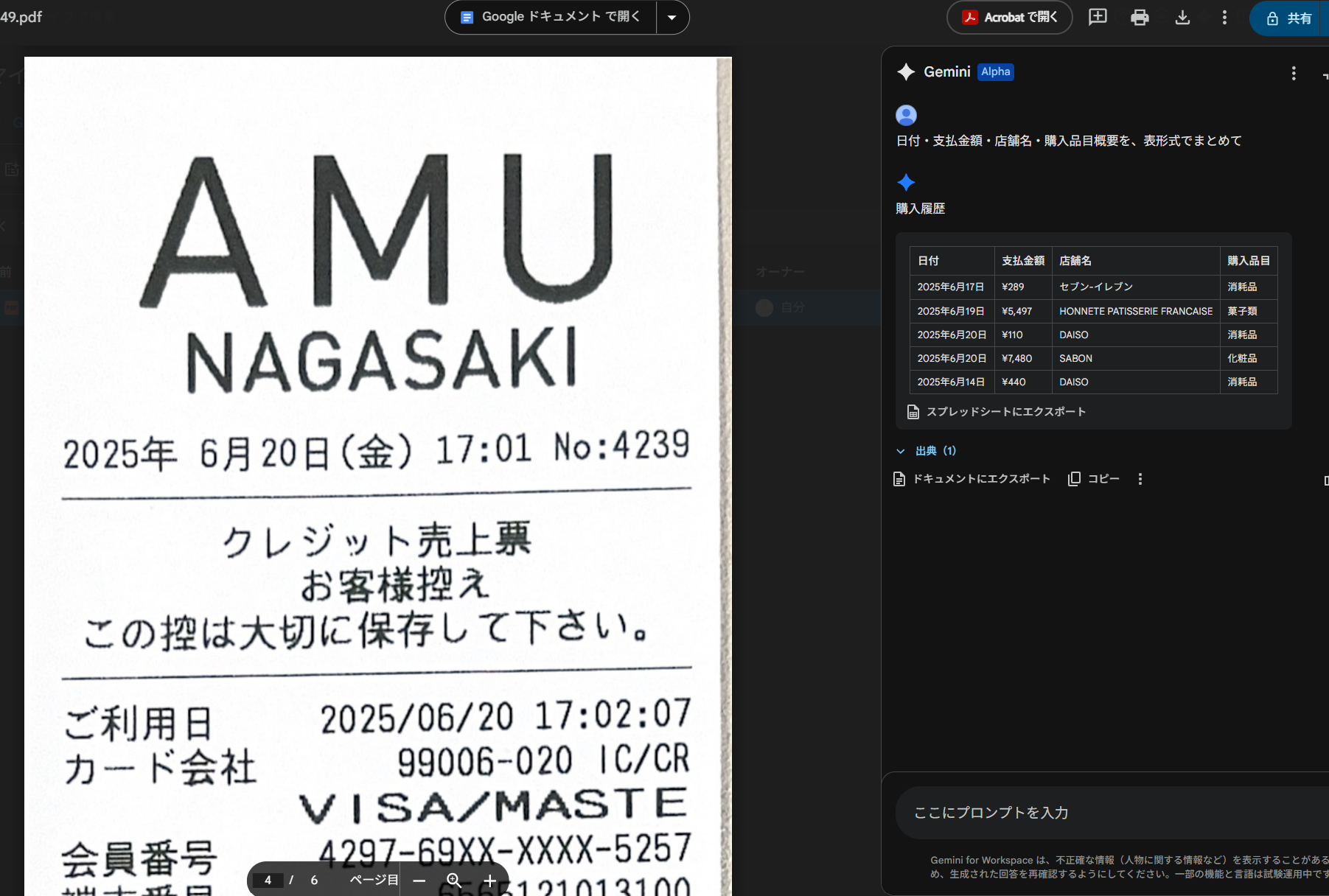Screen dimensions: 1329x896
Task: Select the 菓子類 item cell
Action: 1249,311
